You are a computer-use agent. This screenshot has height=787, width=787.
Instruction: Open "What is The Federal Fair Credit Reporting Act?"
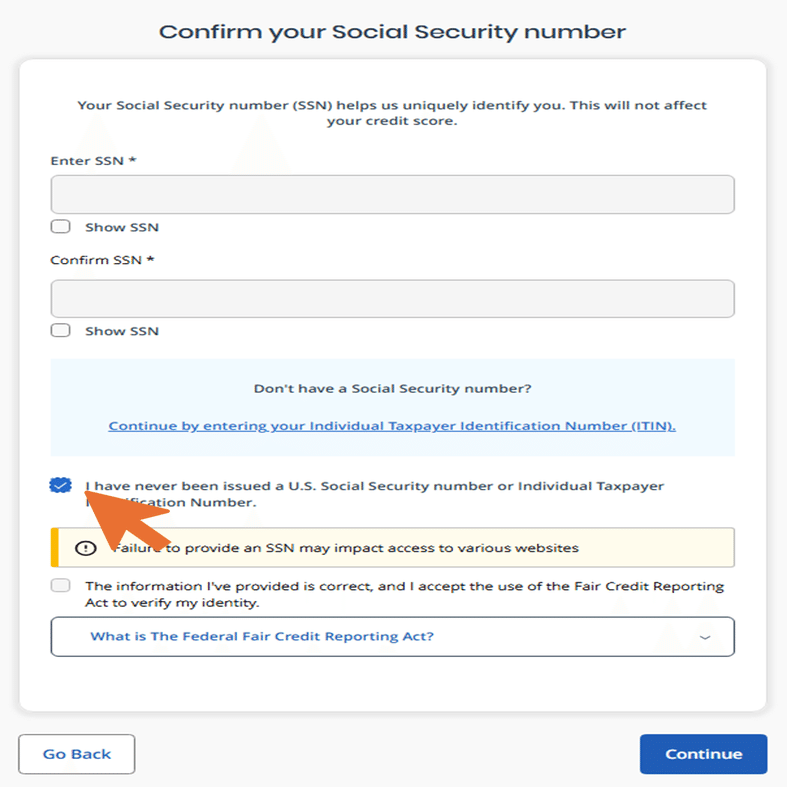click(x=262, y=636)
